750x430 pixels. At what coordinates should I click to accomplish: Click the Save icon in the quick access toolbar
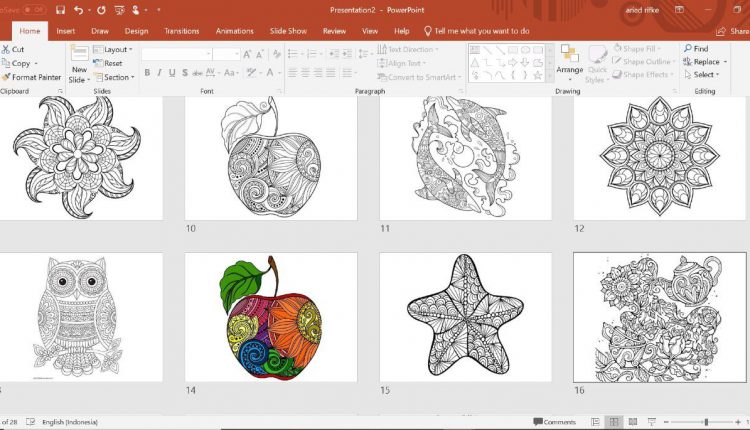[x=61, y=11]
